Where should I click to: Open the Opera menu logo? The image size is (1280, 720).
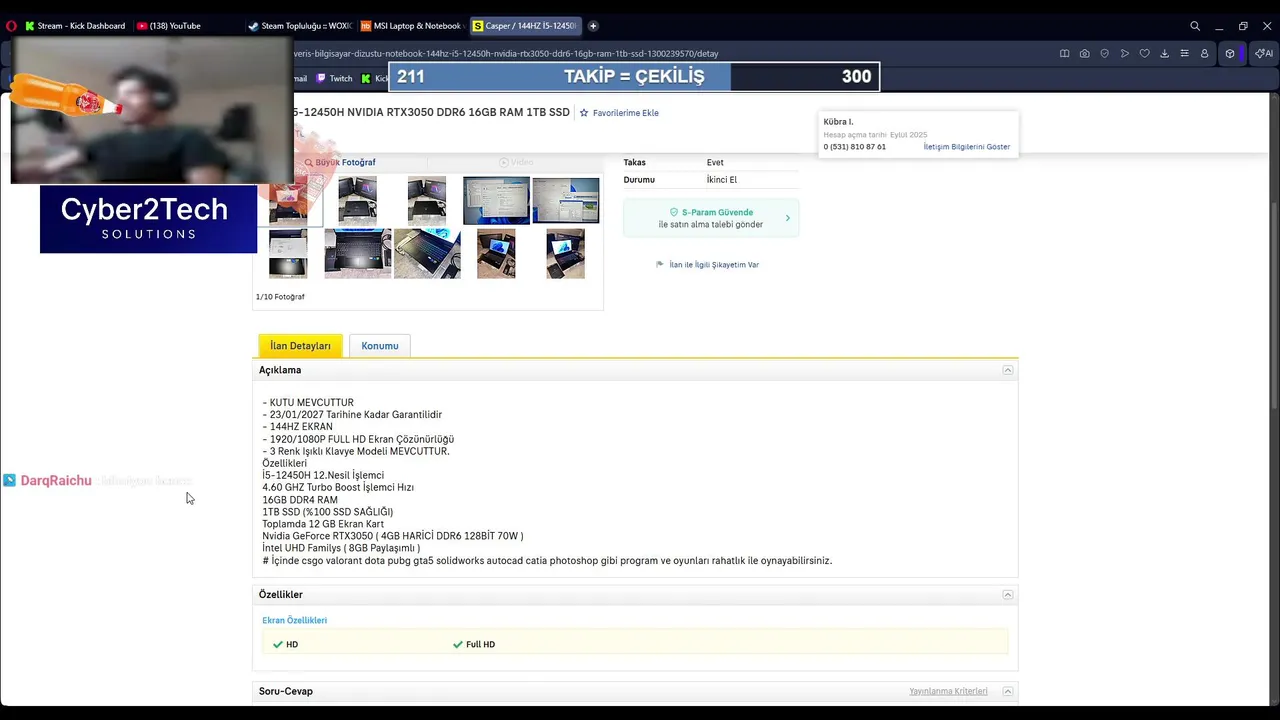[x=11, y=26]
